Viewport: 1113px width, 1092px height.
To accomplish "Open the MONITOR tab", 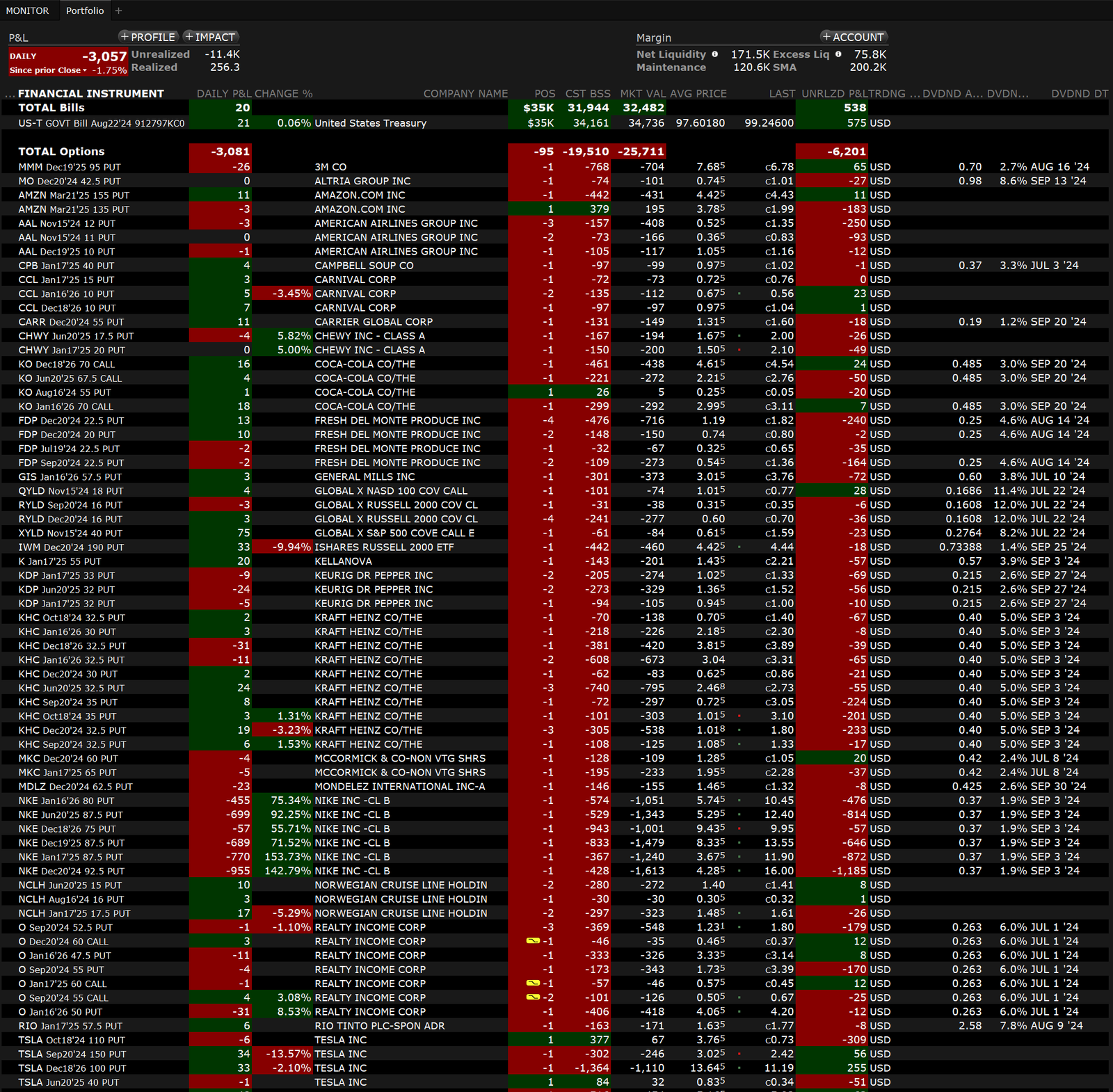I will (28, 10).
